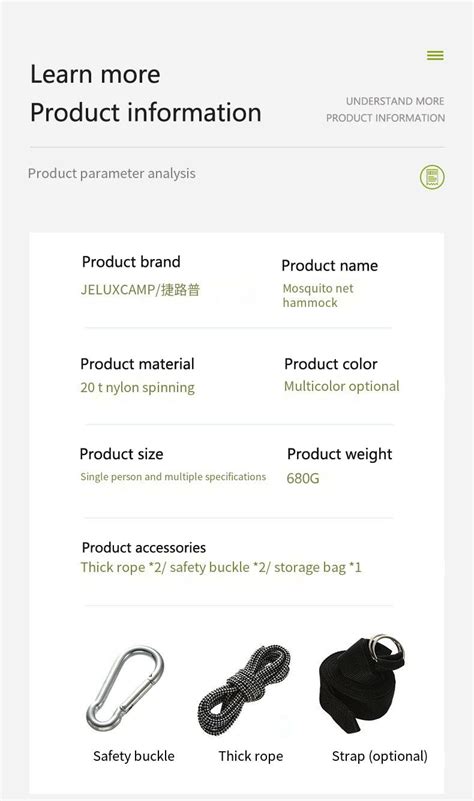Select the black strap image
The height and width of the screenshot is (801, 474).
(361, 686)
